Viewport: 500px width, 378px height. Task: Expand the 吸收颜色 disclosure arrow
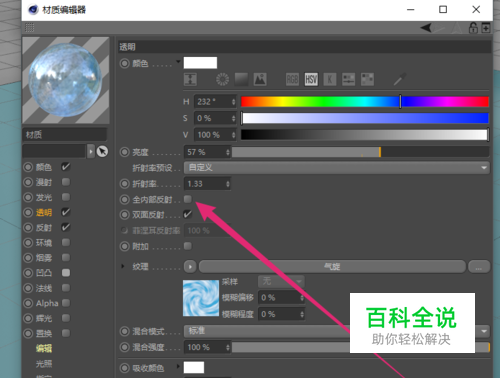pyautogui.click(x=178, y=367)
